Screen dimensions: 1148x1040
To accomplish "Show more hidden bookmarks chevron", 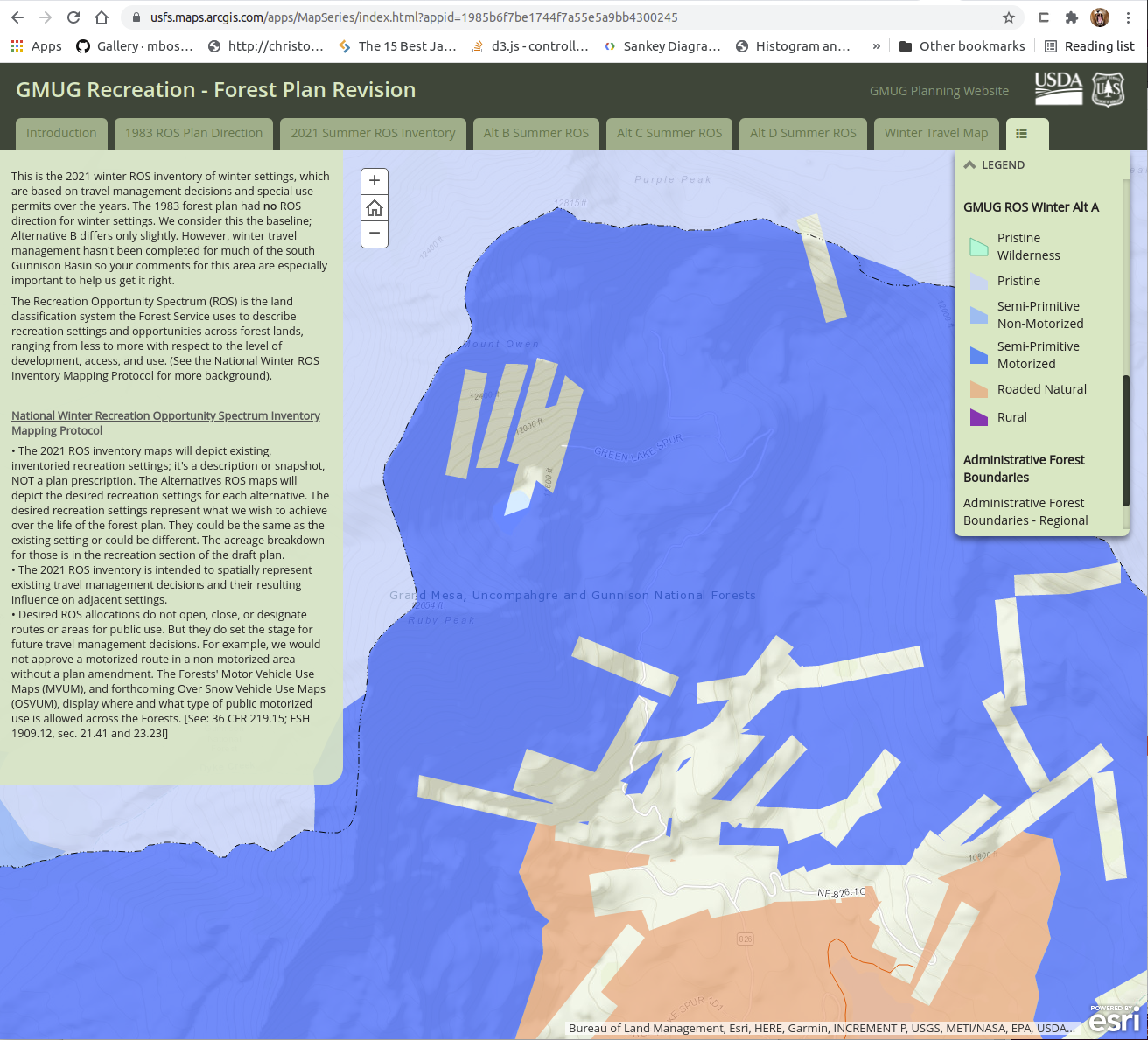I will [876, 46].
